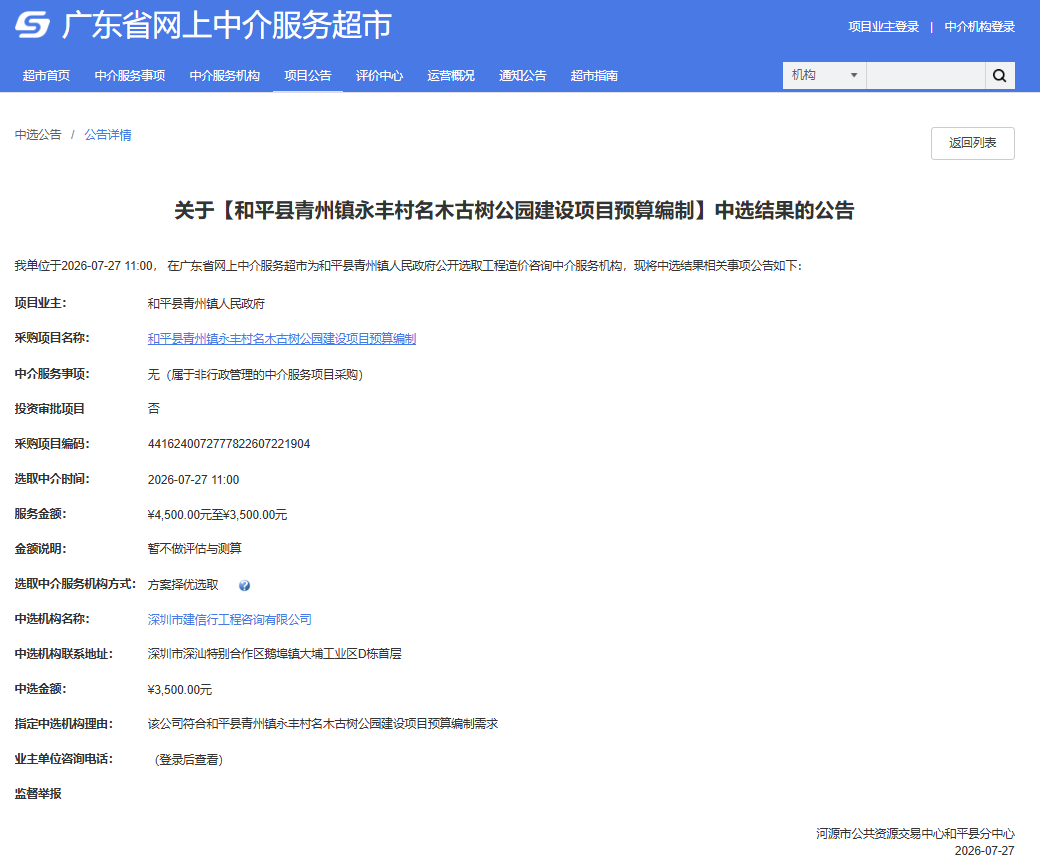Click the 广东省网上中介服务超市 site title
This screenshot has width=1040, height=856.
click(227, 25)
